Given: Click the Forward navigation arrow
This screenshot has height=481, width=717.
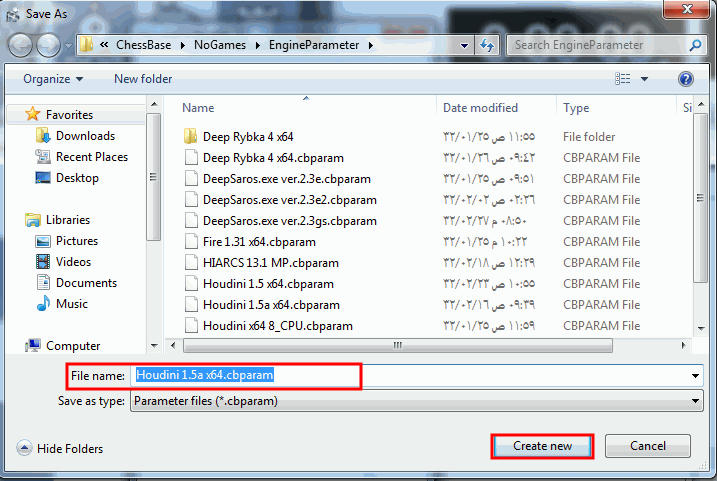Looking at the screenshot, I should (x=48, y=45).
